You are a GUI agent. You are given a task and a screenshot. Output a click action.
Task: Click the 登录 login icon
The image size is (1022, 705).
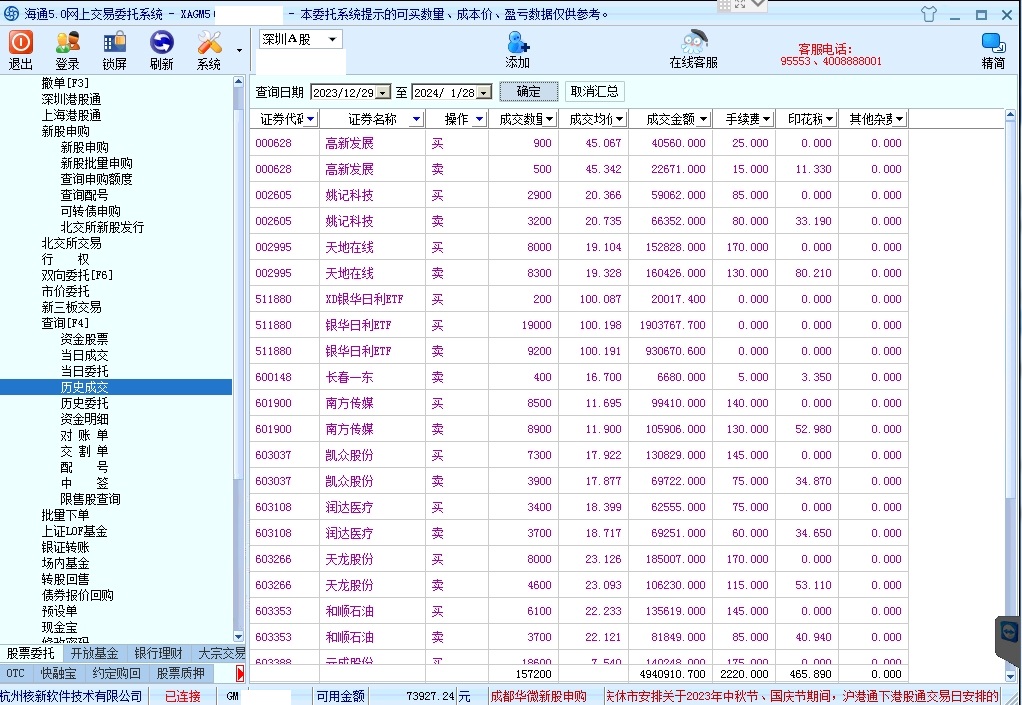[x=67, y=43]
